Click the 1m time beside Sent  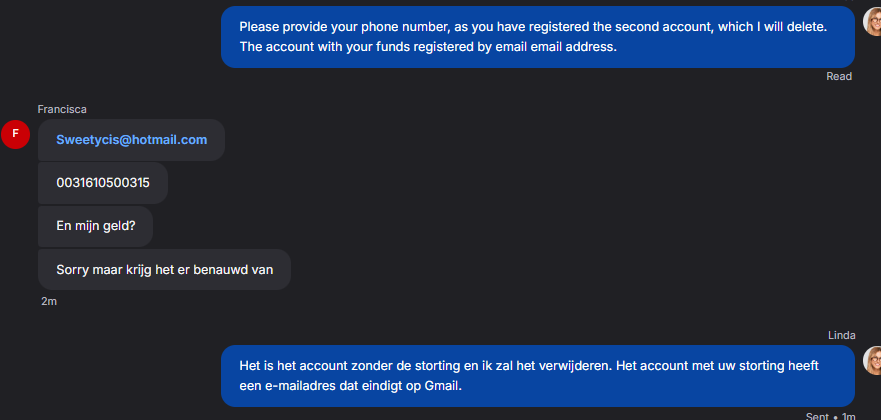[x=848, y=416]
